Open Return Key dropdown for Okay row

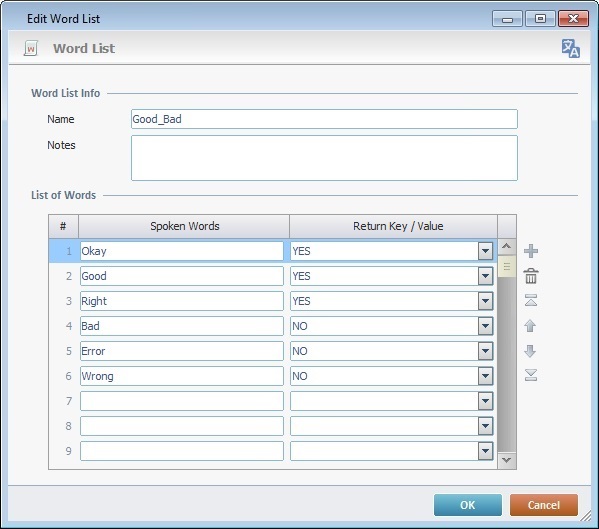[486, 251]
